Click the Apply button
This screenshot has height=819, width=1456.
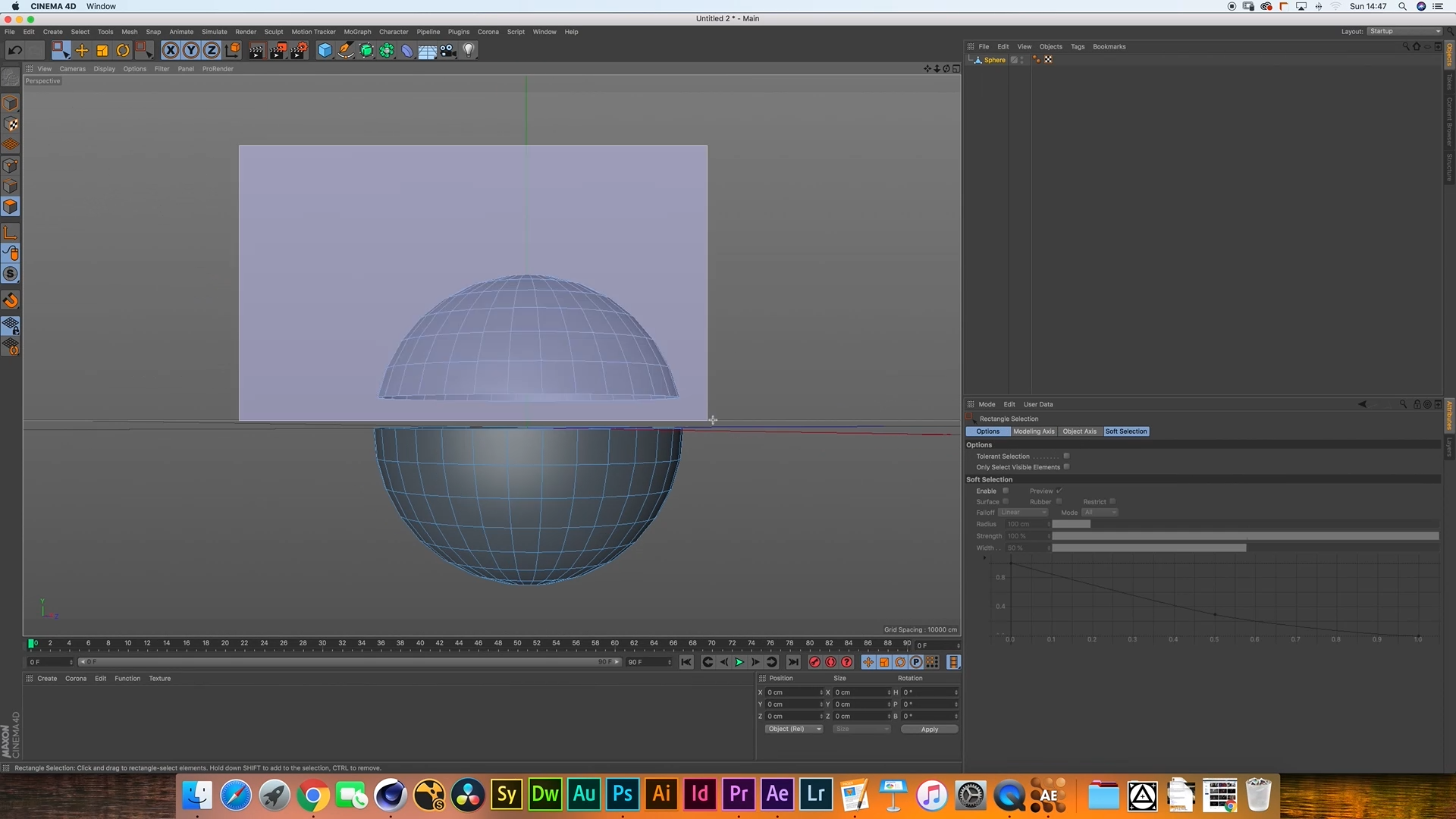[x=929, y=730]
